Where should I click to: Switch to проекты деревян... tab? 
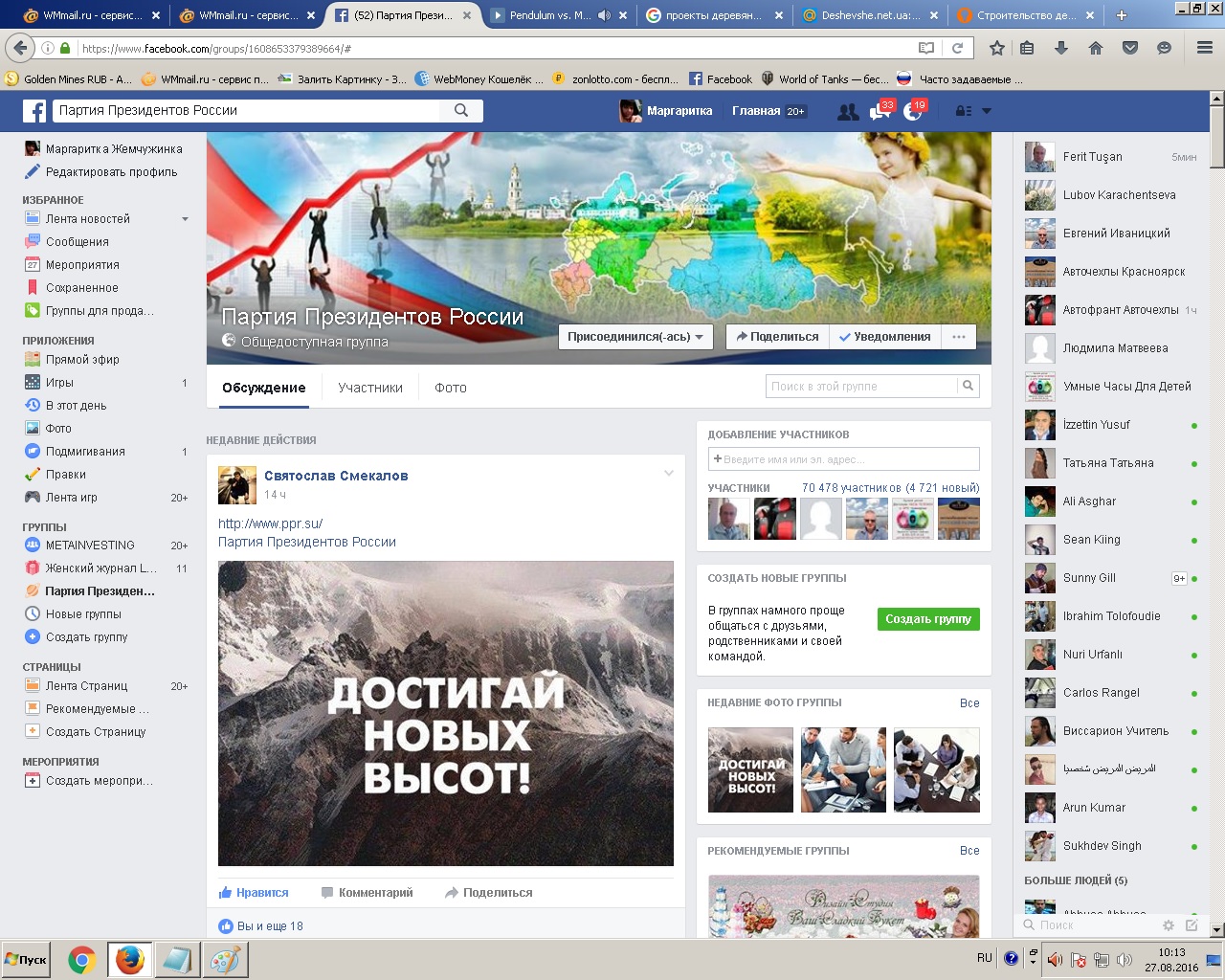715,15
